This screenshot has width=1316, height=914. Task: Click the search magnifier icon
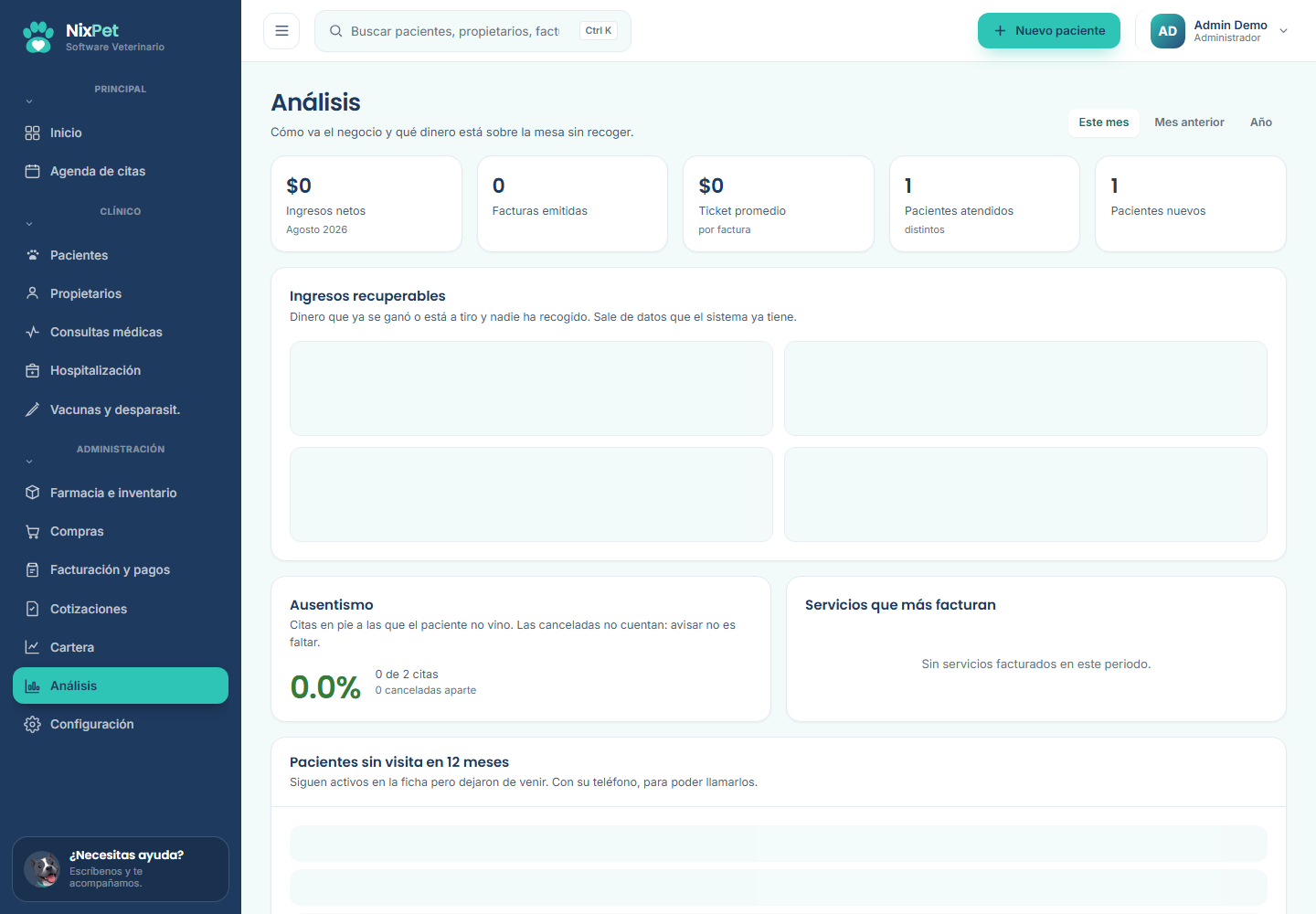tap(336, 31)
